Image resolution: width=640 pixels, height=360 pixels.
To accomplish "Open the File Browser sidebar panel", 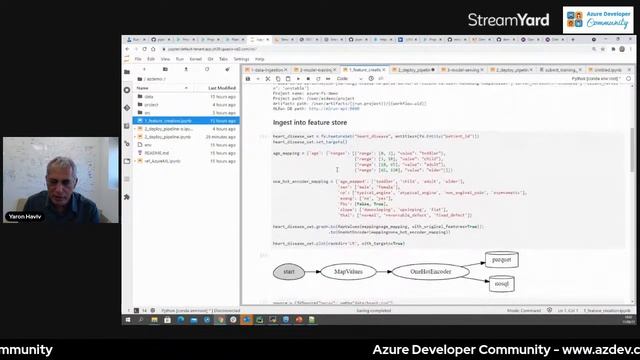I will coord(127,72).
